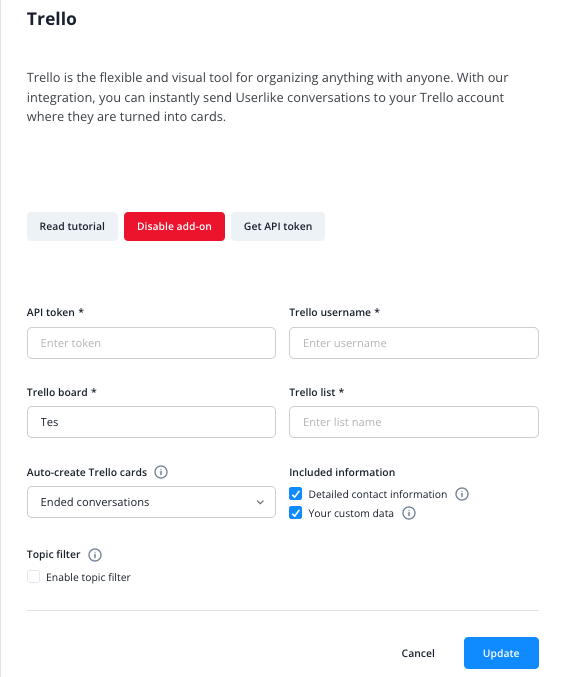This screenshot has width=567, height=677.
Task: Open the Read tutorial page
Action: coord(72,226)
